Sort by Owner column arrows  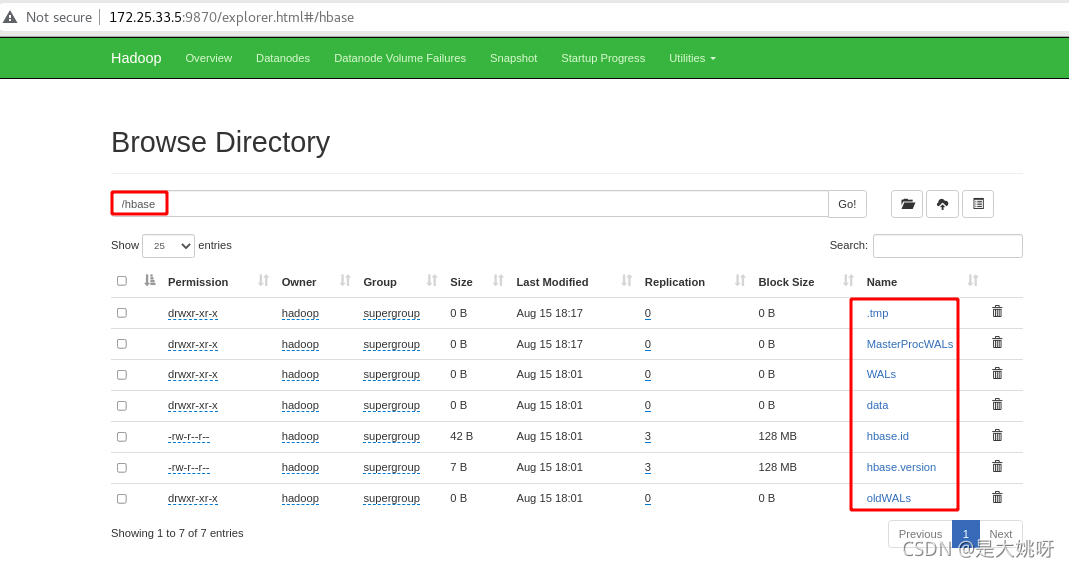coord(345,281)
